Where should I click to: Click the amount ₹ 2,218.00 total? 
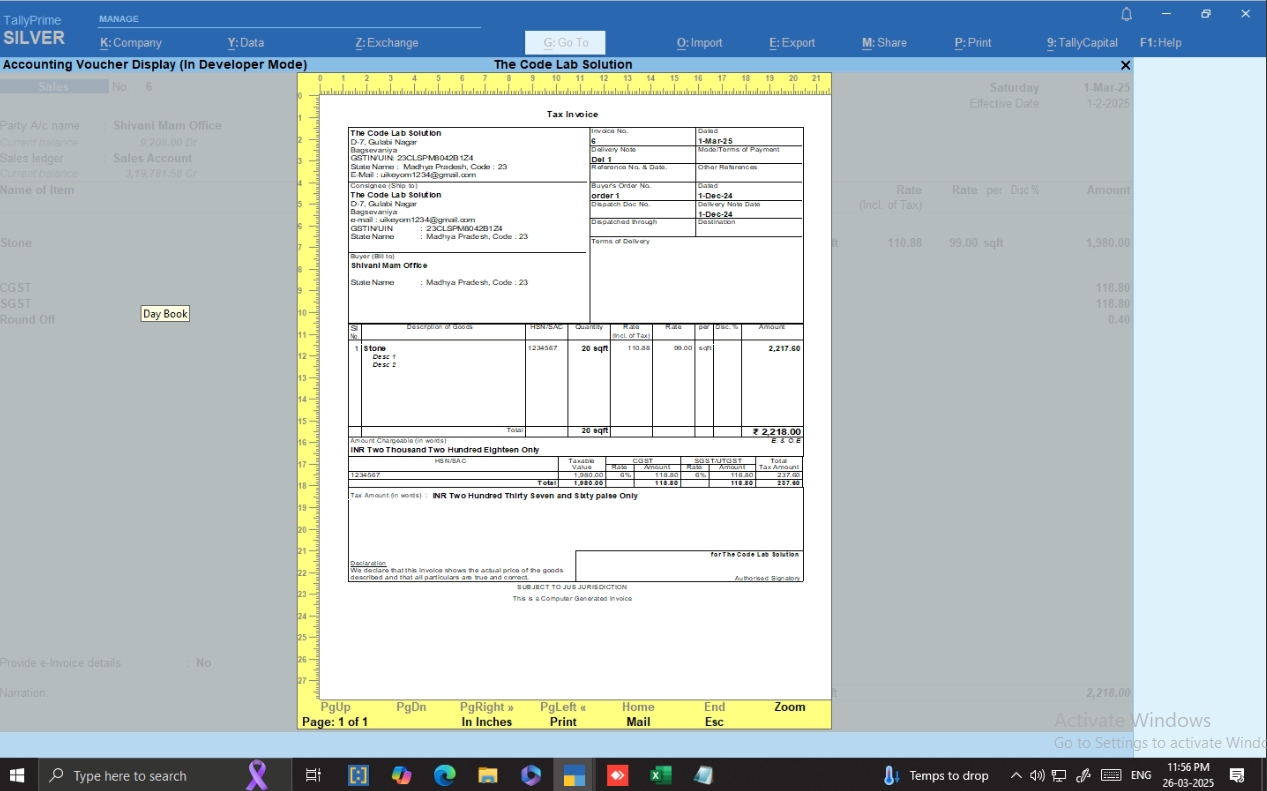click(x=777, y=432)
